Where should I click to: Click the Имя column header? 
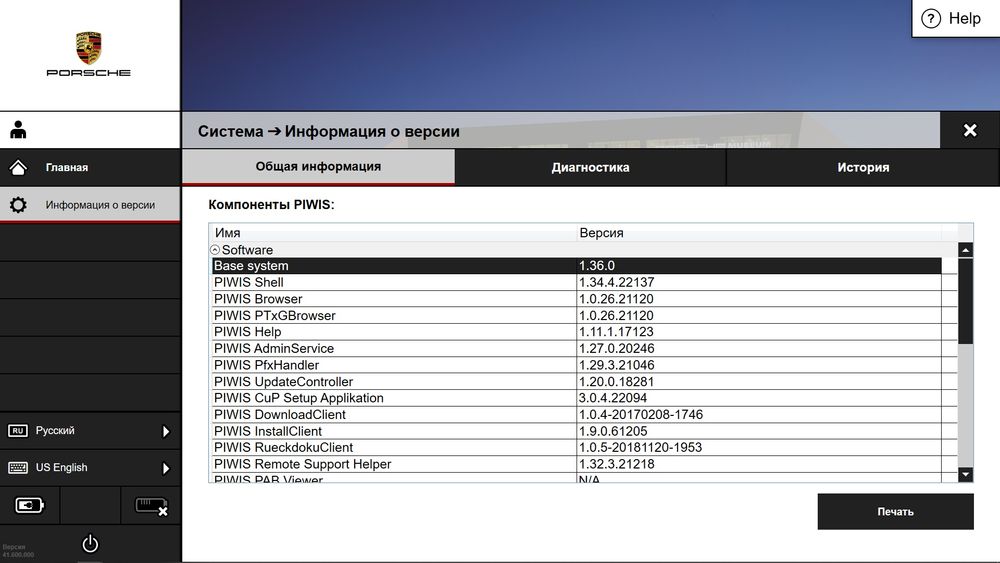(393, 233)
